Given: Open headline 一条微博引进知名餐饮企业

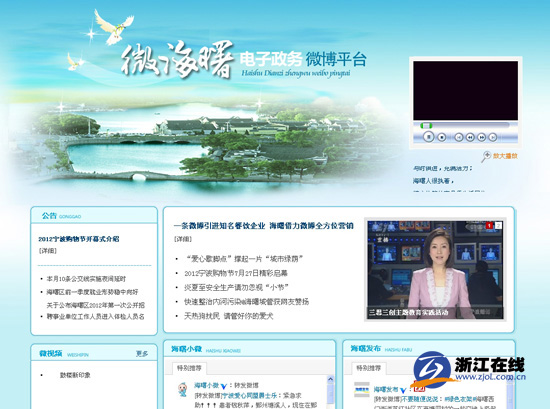Looking at the screenshot, I should point(219,226).
